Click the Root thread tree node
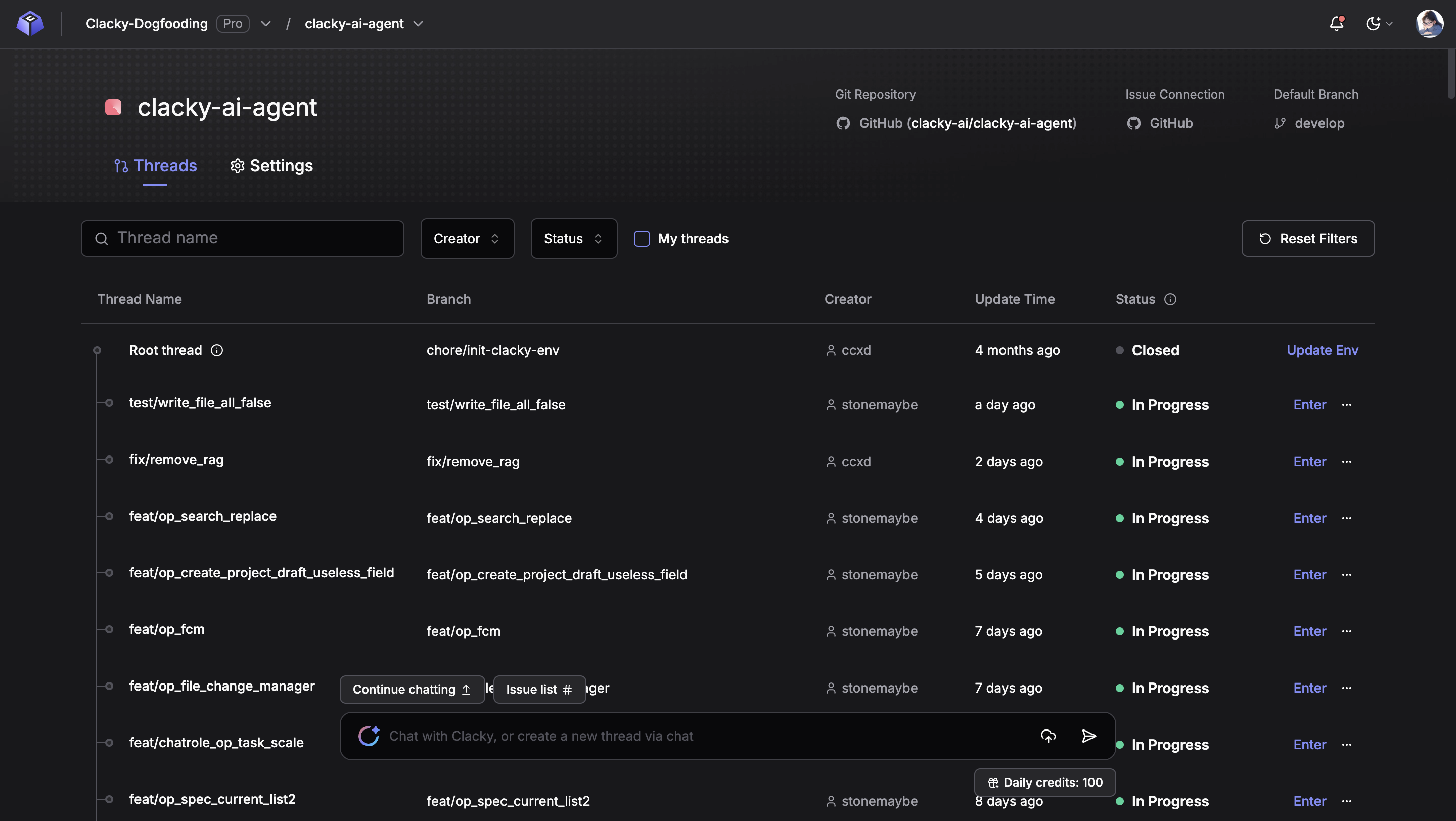The height and width of the screenshot is (821, 1456). coord(97,350)
